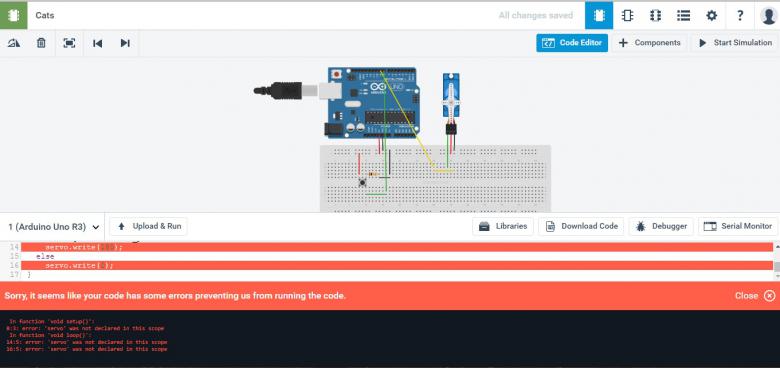Screen dimensions: 780x368
Task: Open Libraries
Action: point(503,226)
